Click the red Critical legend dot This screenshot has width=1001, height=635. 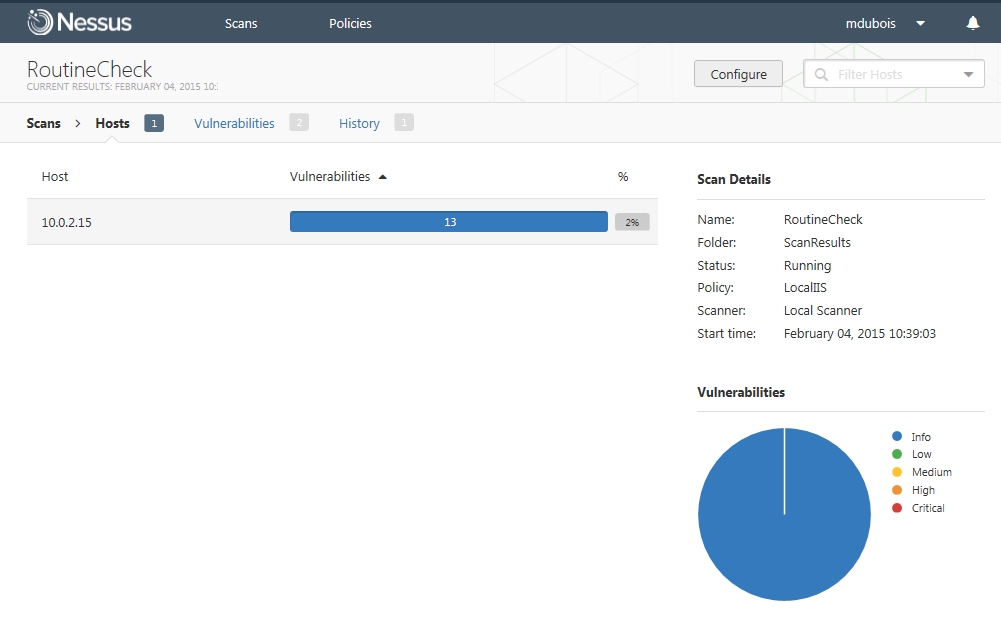pos(897,508)
